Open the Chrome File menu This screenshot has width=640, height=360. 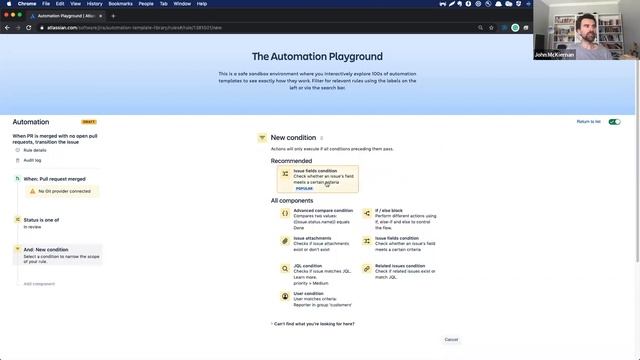46,4
